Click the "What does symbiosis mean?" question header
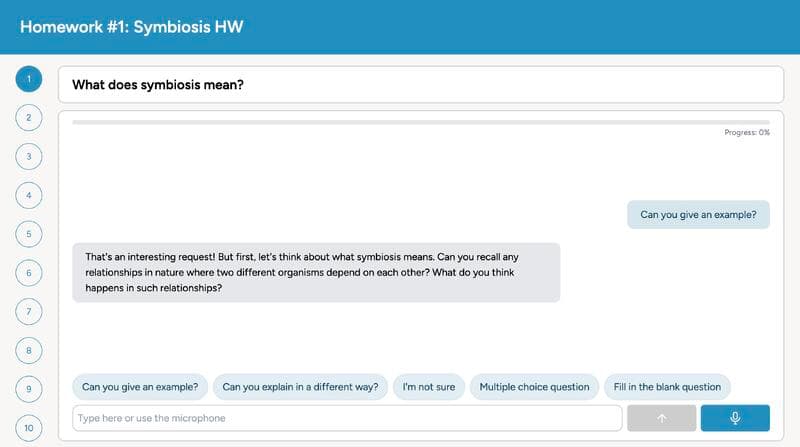This screenshot has height=447, width=800. tap(421, 84)
